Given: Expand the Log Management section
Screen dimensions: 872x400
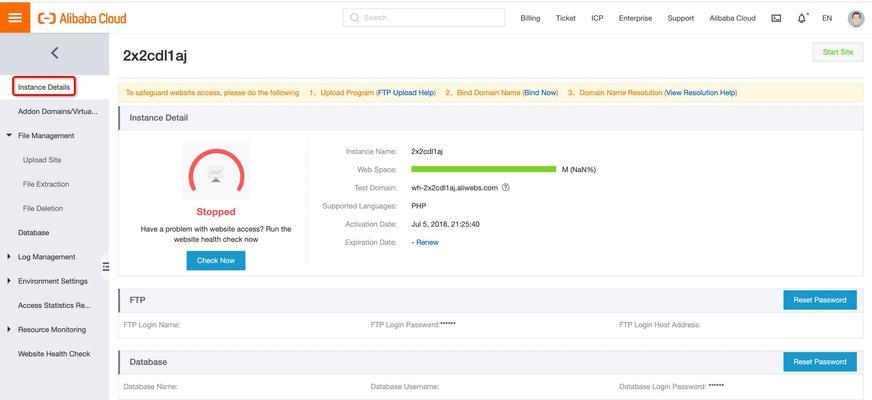Looking at the screenshot, I should [9, 256].
